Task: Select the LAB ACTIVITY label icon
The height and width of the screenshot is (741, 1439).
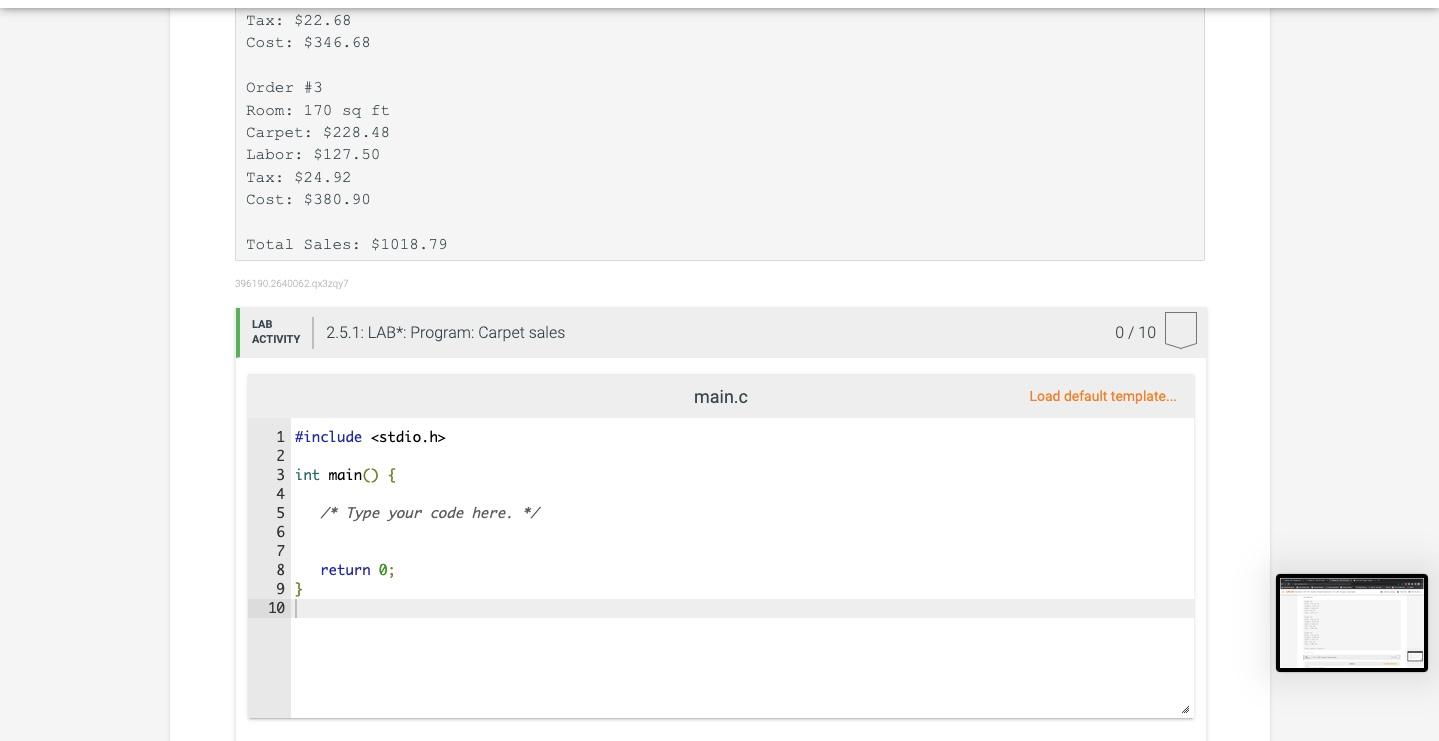Action: click(274, 331)
